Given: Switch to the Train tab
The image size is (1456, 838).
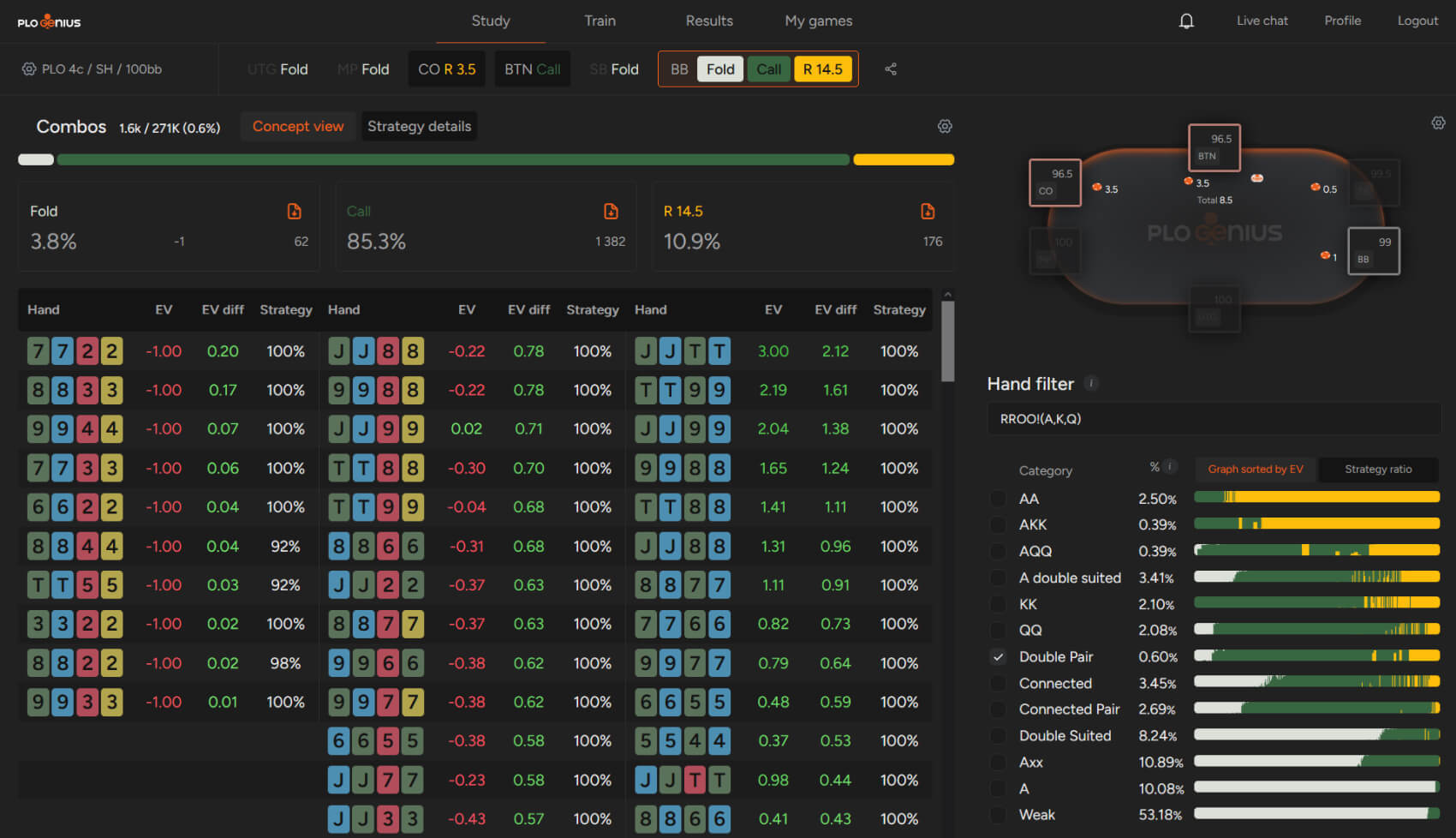Looking at the screenshot, I should (x=600, y=21).
